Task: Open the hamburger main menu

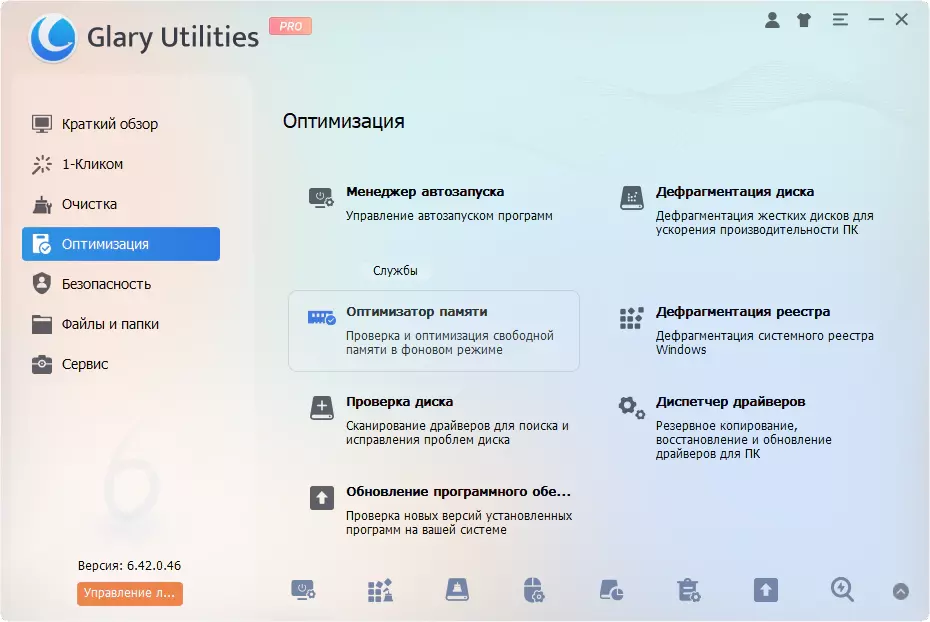Action: (x=840, y=20)
